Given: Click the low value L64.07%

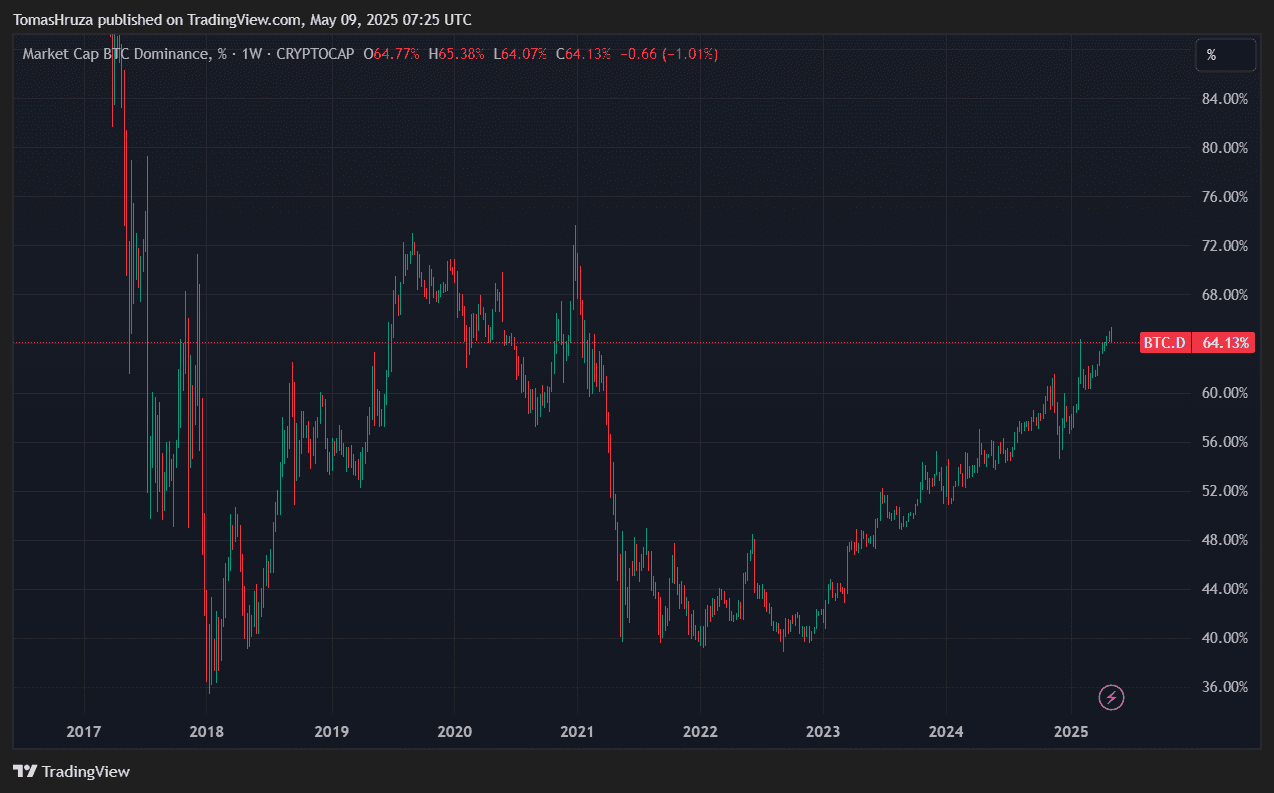Looking at the screenshot, I should (x=523, y=54).
